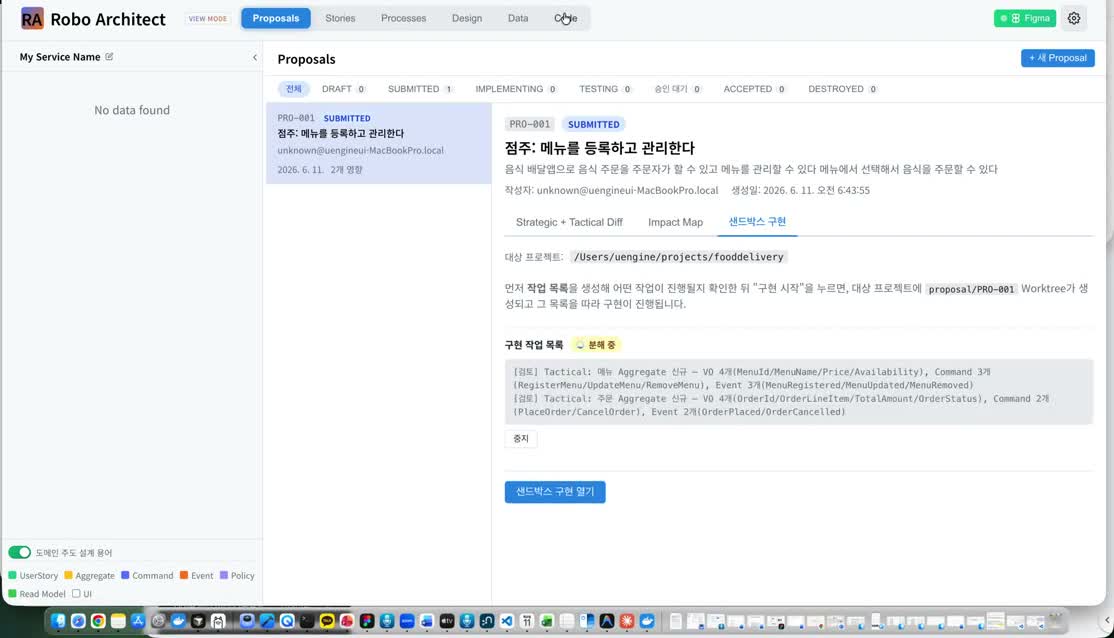
Task: Click the PRO-001 badge in detail header
Action: click(x=529, y=124)
